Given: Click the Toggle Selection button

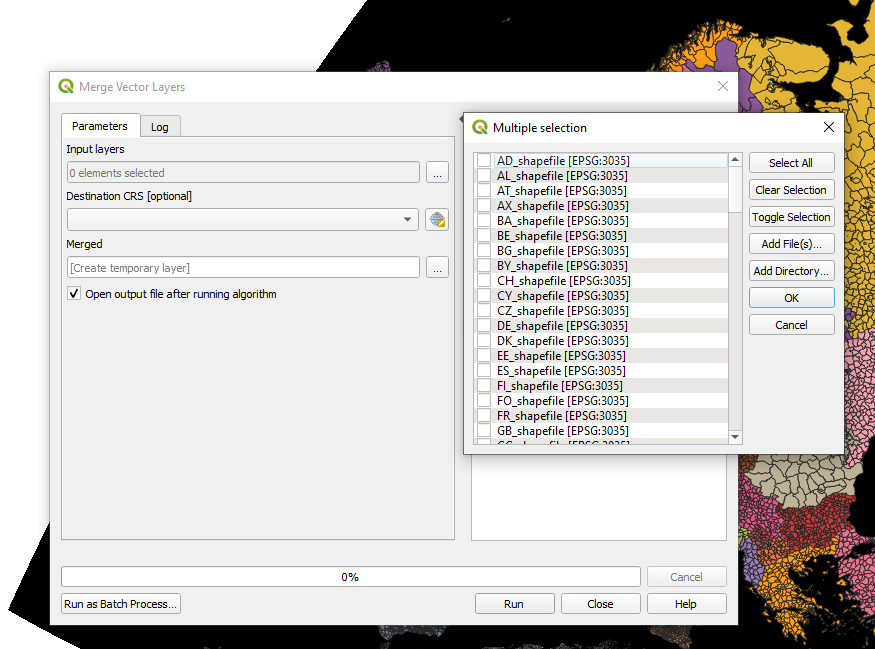Looking at the screenshot, I should pyautogui.click(x=791, y=217).
